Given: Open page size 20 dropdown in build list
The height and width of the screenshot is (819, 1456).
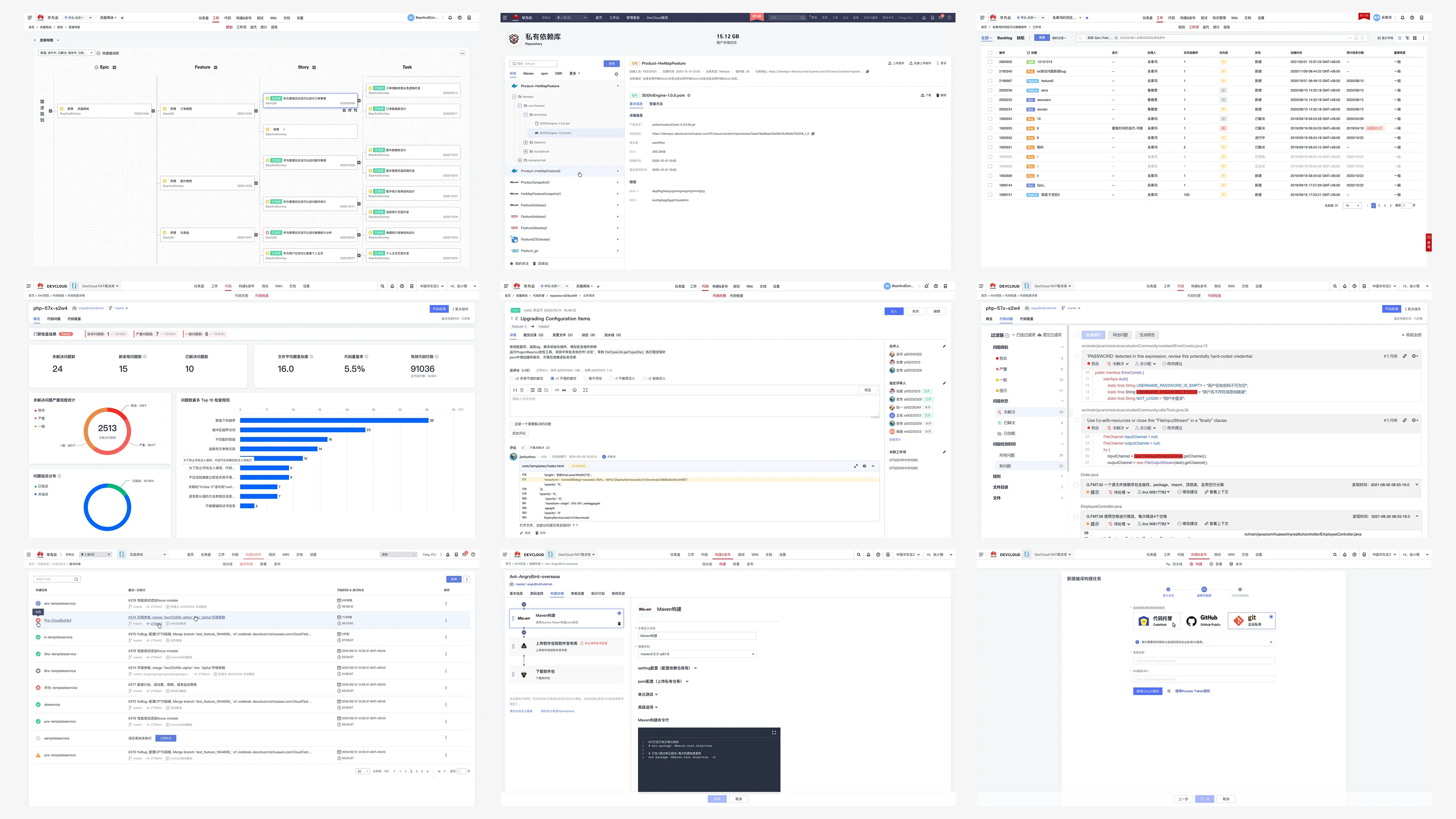Looking at the screenshot, I should tap(362, 771).
